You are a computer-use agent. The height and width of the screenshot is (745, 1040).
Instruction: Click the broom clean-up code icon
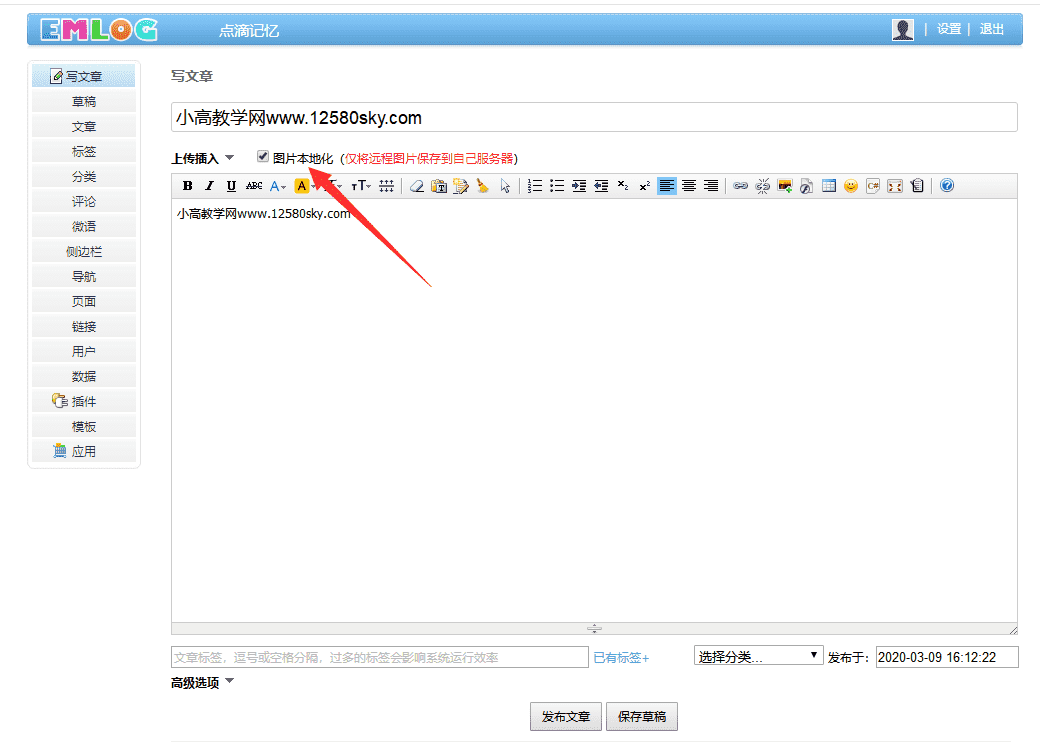pyautogui.click(x=483, y=186)
